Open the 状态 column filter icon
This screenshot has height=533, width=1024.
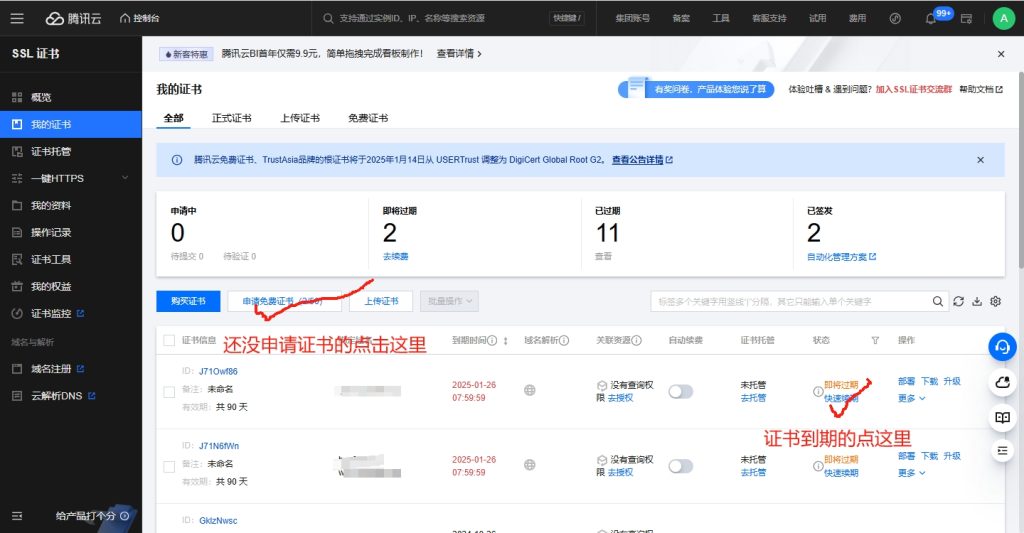[x=875, y=340]
